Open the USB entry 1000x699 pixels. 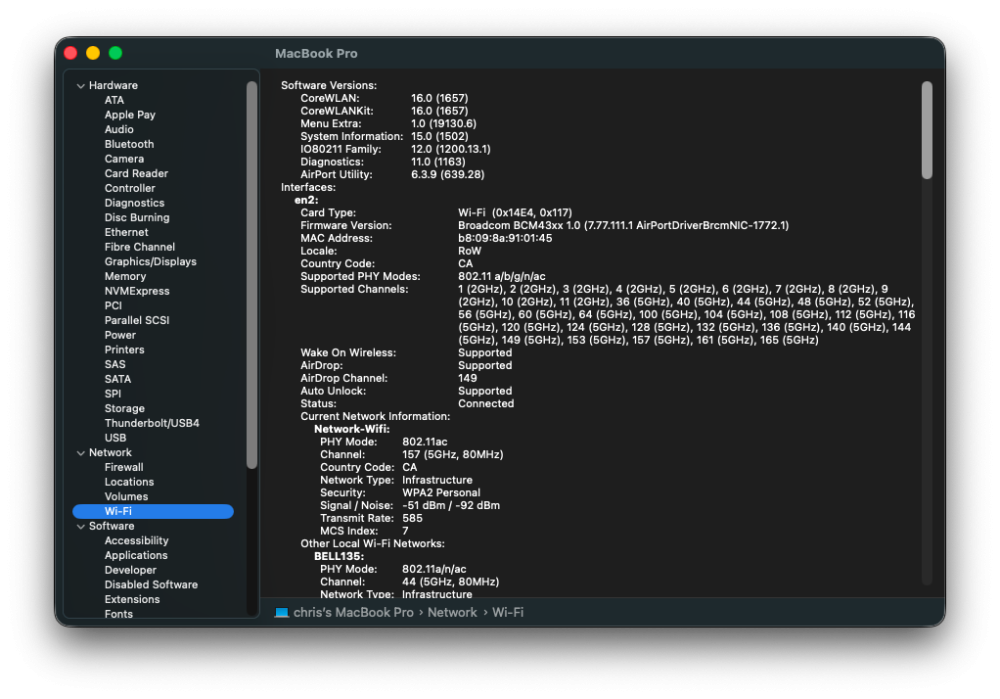click(x=115, y=438)
